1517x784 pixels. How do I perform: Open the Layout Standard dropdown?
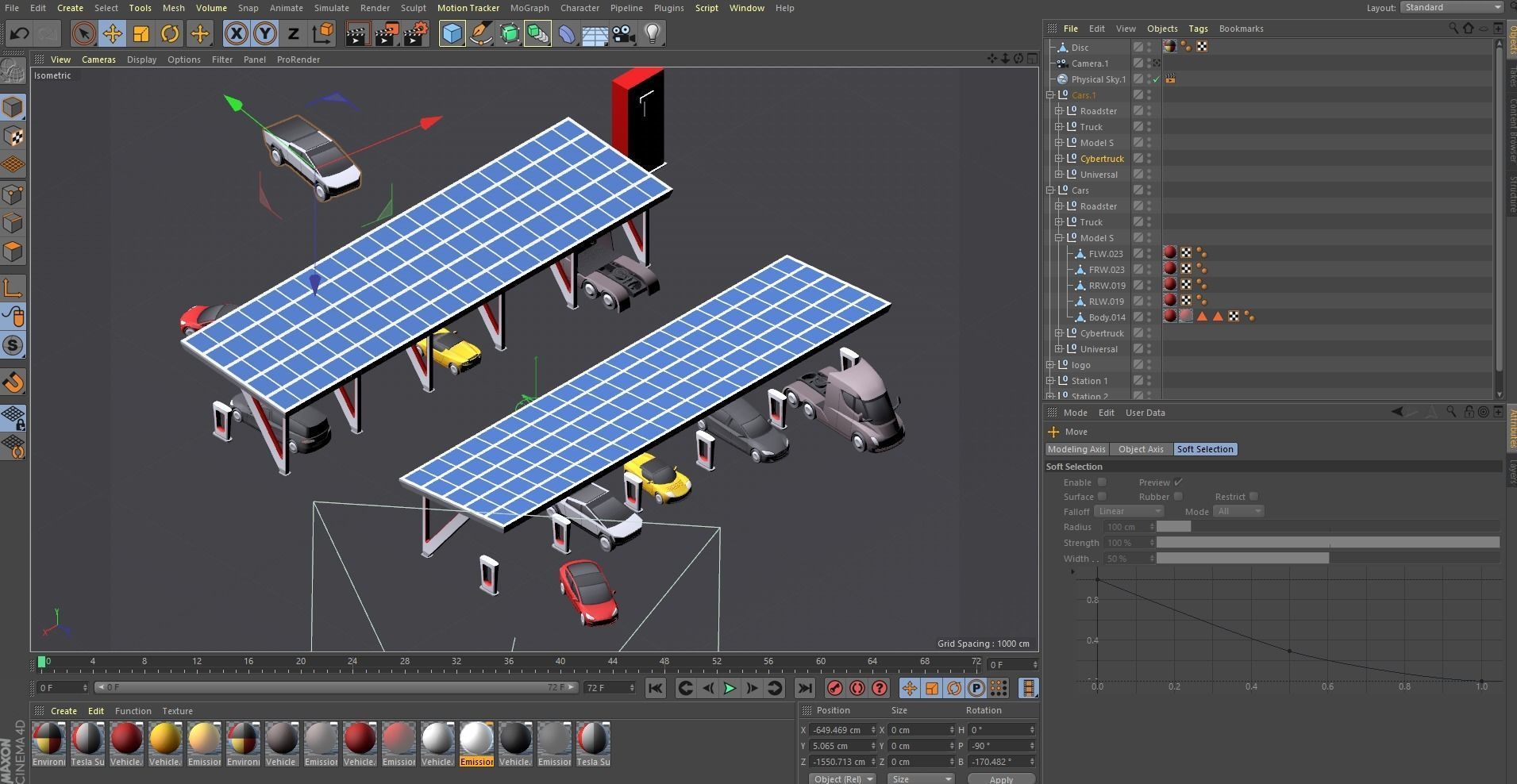1452,8
